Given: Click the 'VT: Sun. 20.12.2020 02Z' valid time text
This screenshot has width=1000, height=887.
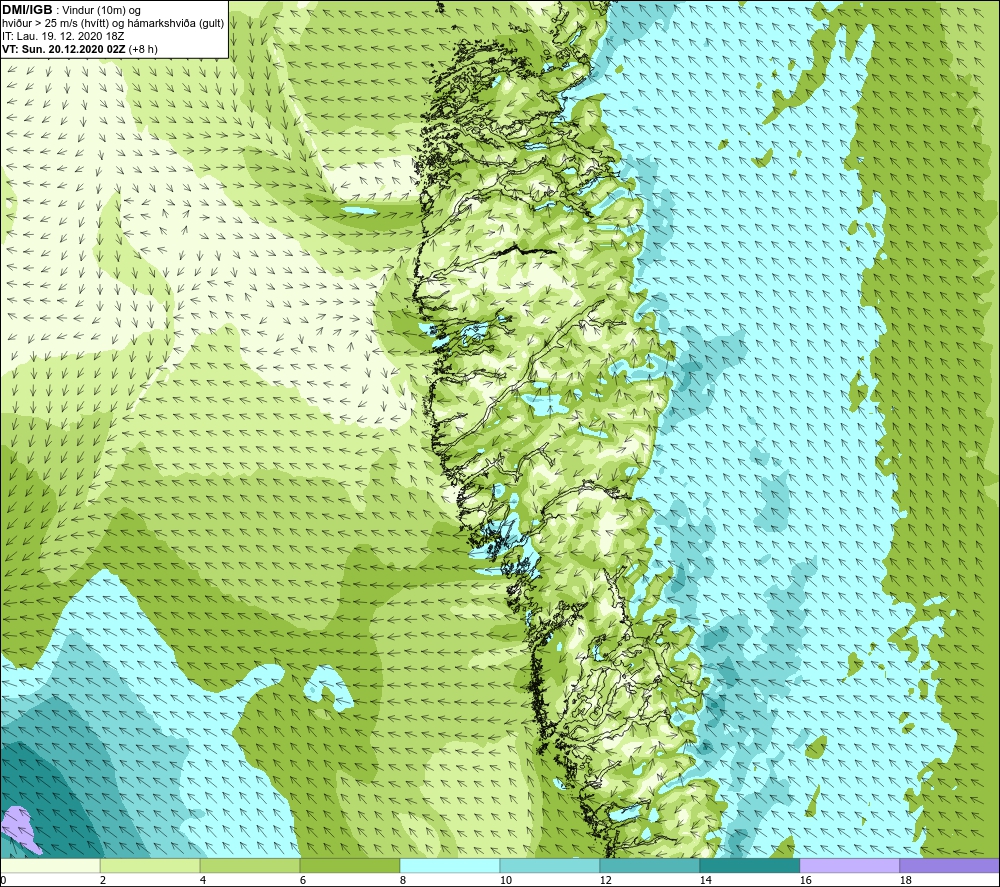Looking at the screenshot, I should [x=64, y=48].
